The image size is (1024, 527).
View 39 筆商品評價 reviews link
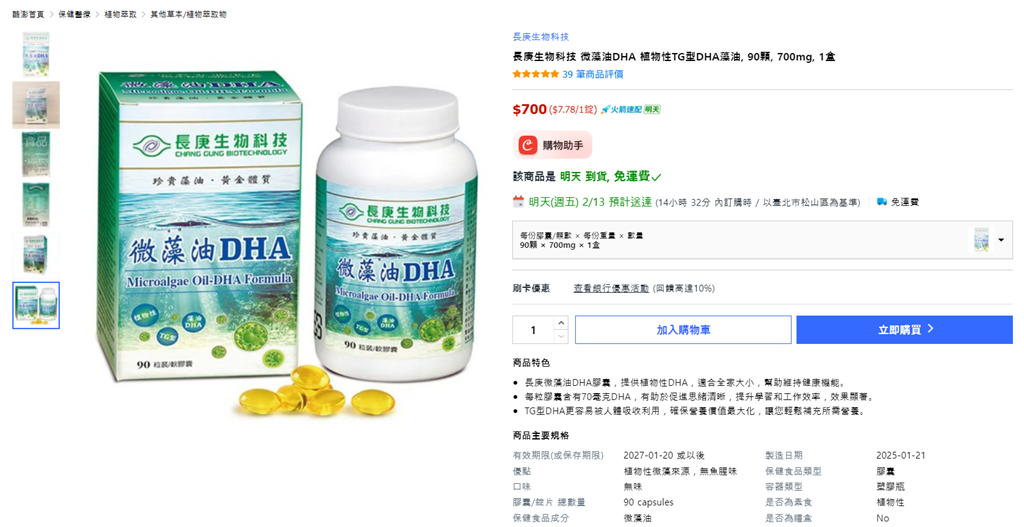(x=593, y=74)
